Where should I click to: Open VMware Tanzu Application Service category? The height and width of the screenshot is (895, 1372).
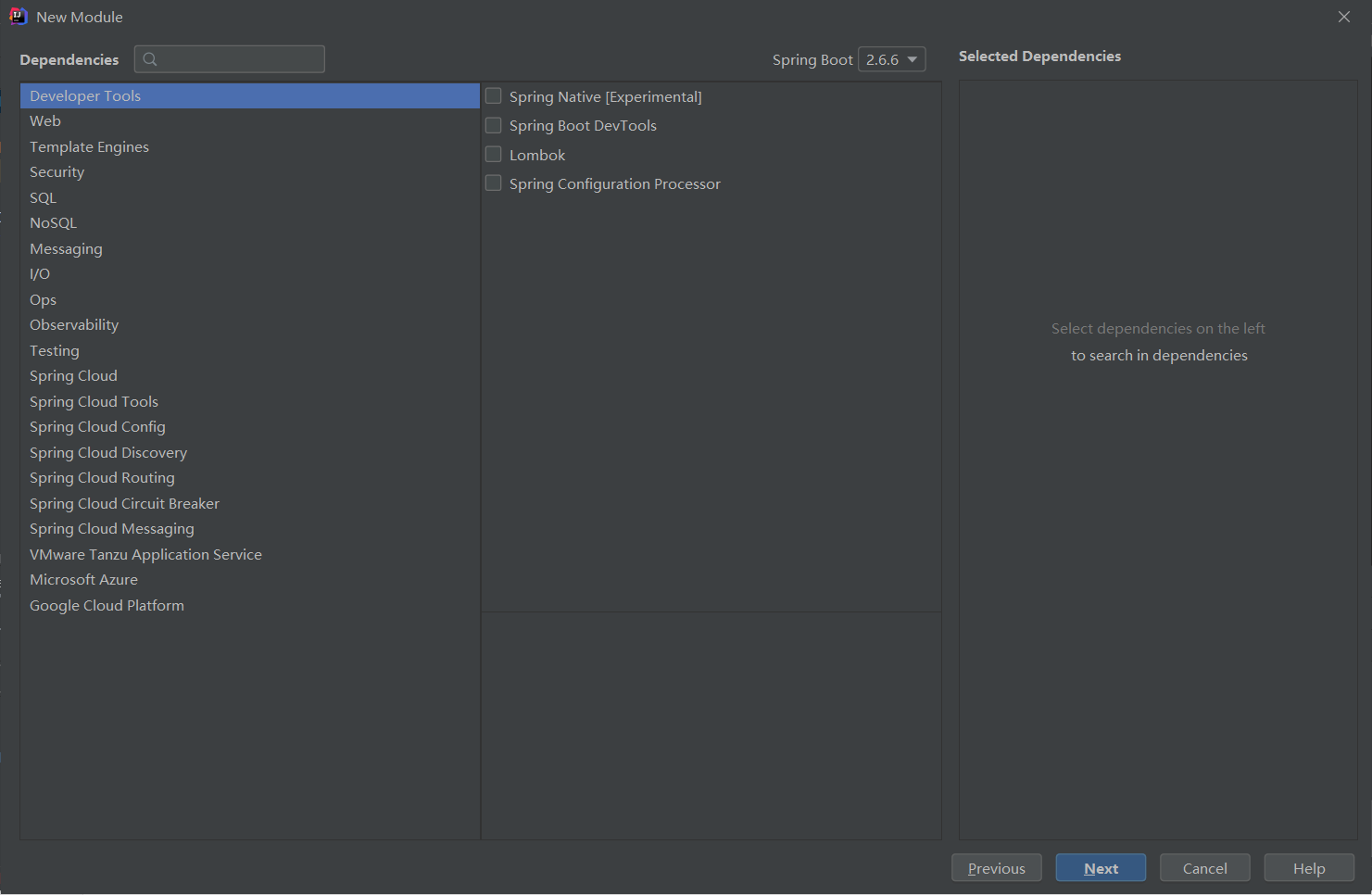pos(250,554)
